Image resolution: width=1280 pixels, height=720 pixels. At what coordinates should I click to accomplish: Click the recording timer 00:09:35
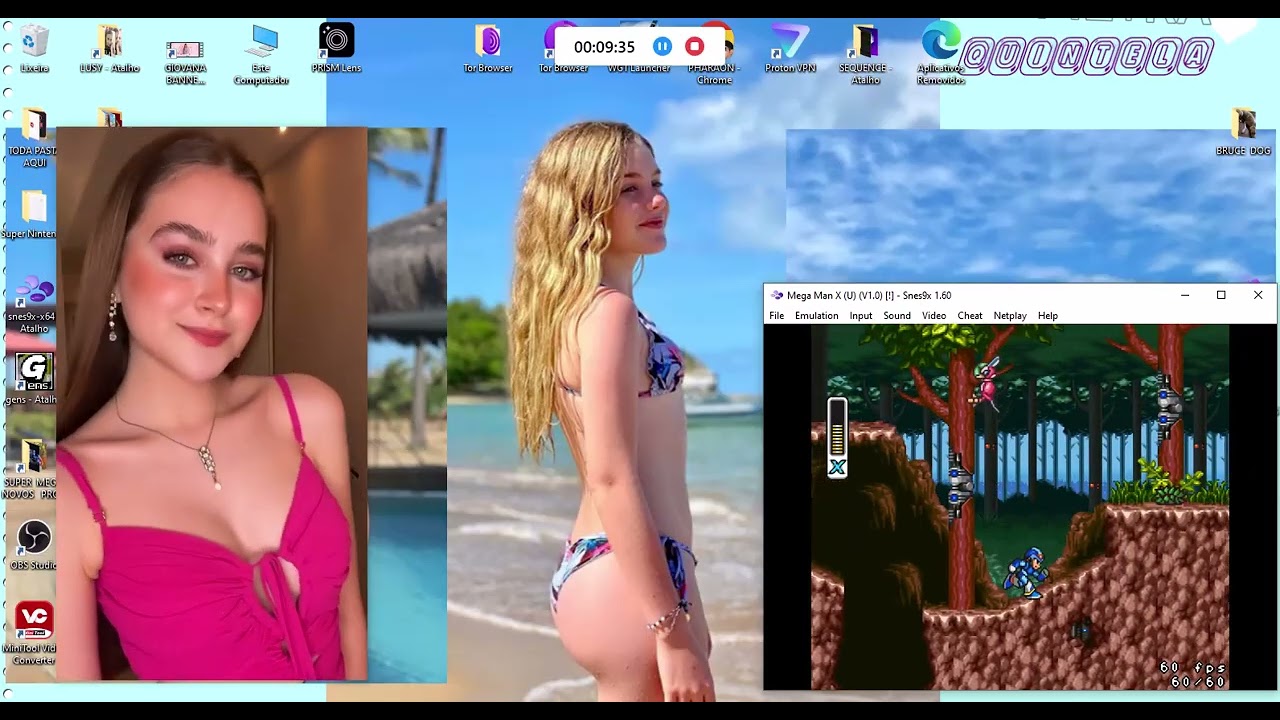[x=604, y=47]
